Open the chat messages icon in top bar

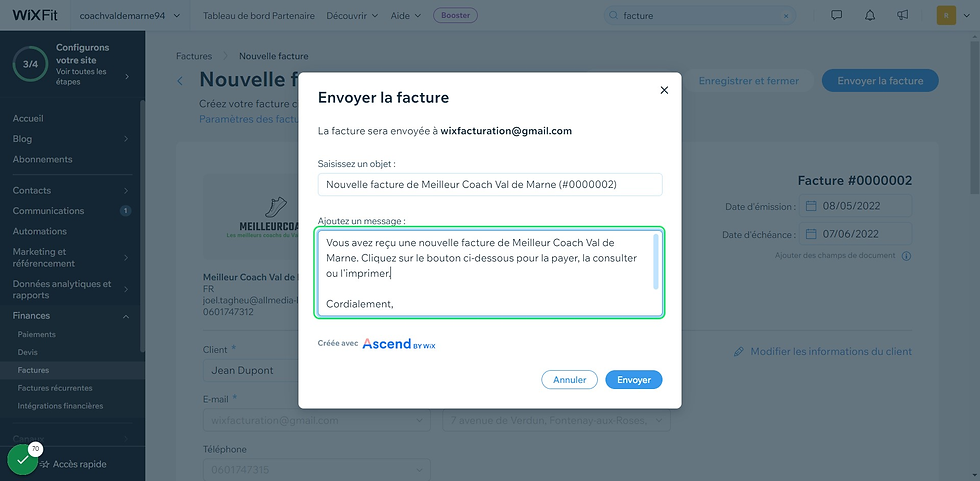[837, 16]
